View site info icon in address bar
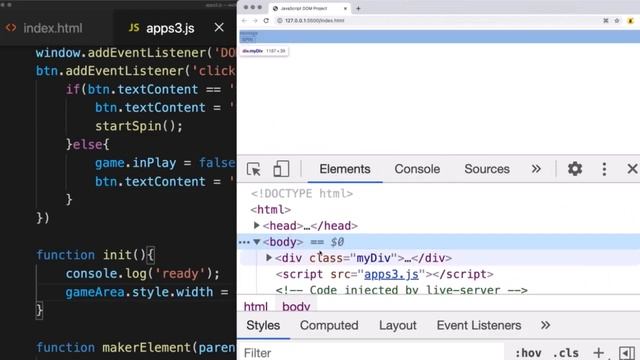 click(x=280, y=20)
